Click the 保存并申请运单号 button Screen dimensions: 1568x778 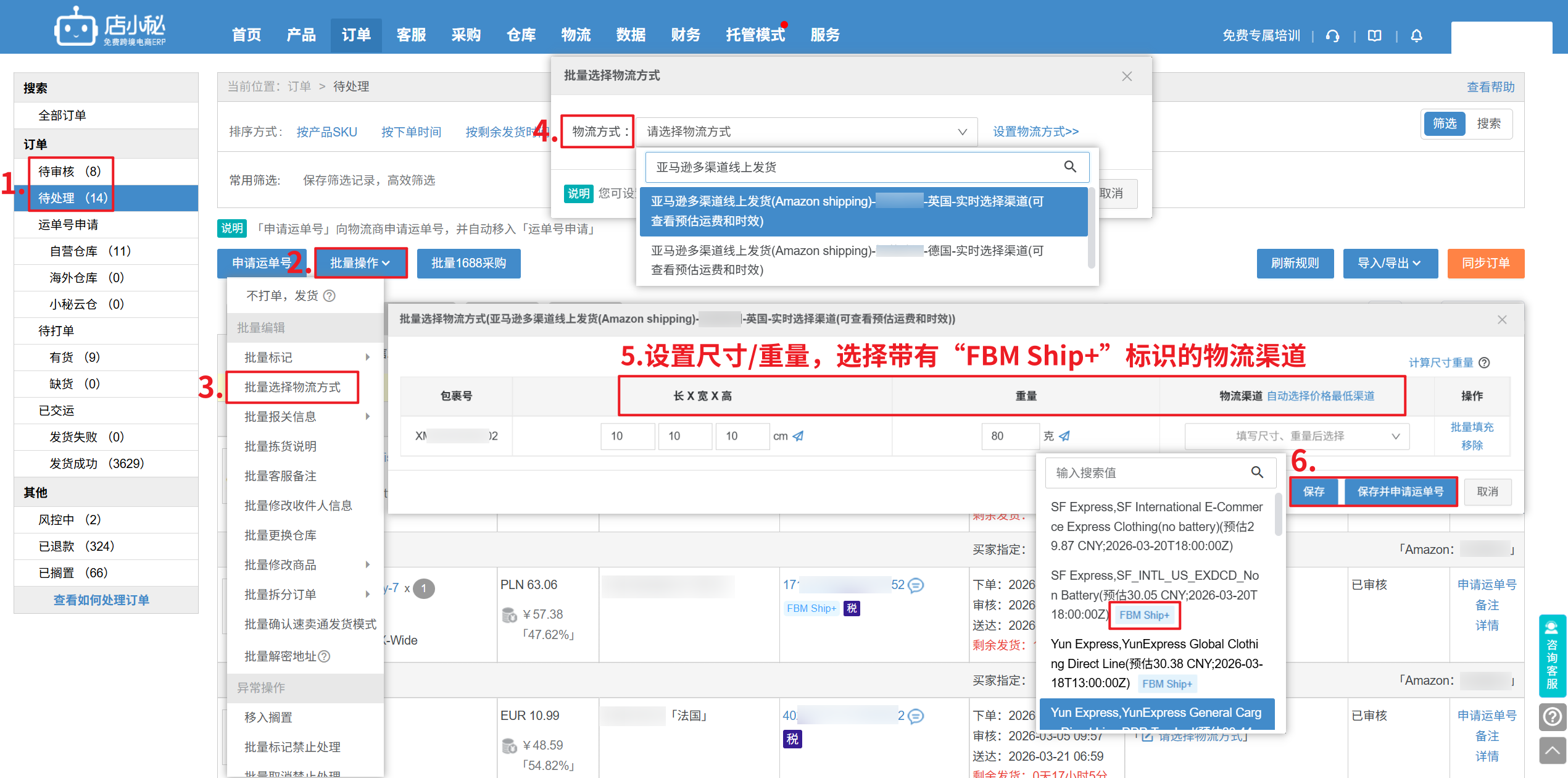1400,491
